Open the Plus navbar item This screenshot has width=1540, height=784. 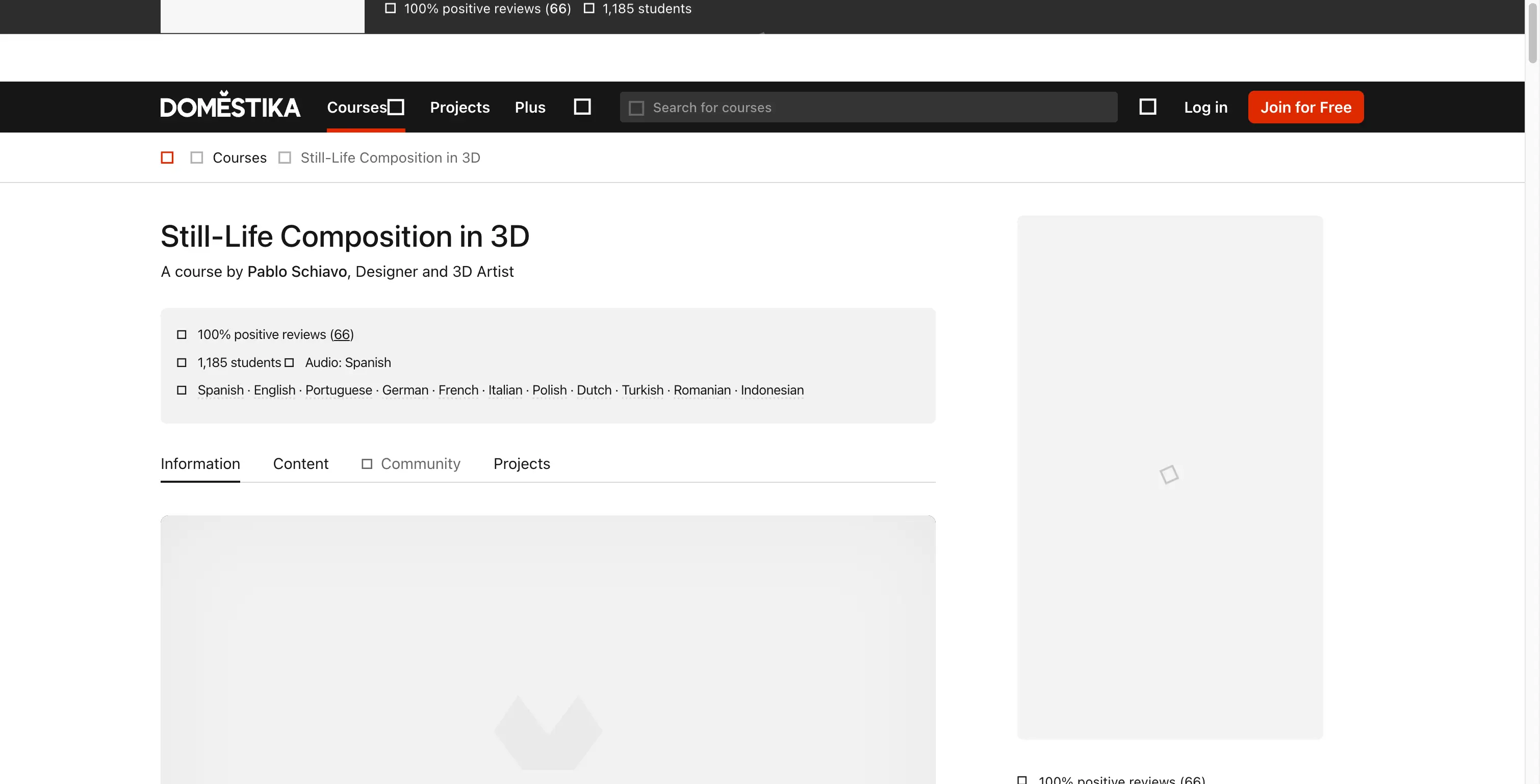coord(530,107)
